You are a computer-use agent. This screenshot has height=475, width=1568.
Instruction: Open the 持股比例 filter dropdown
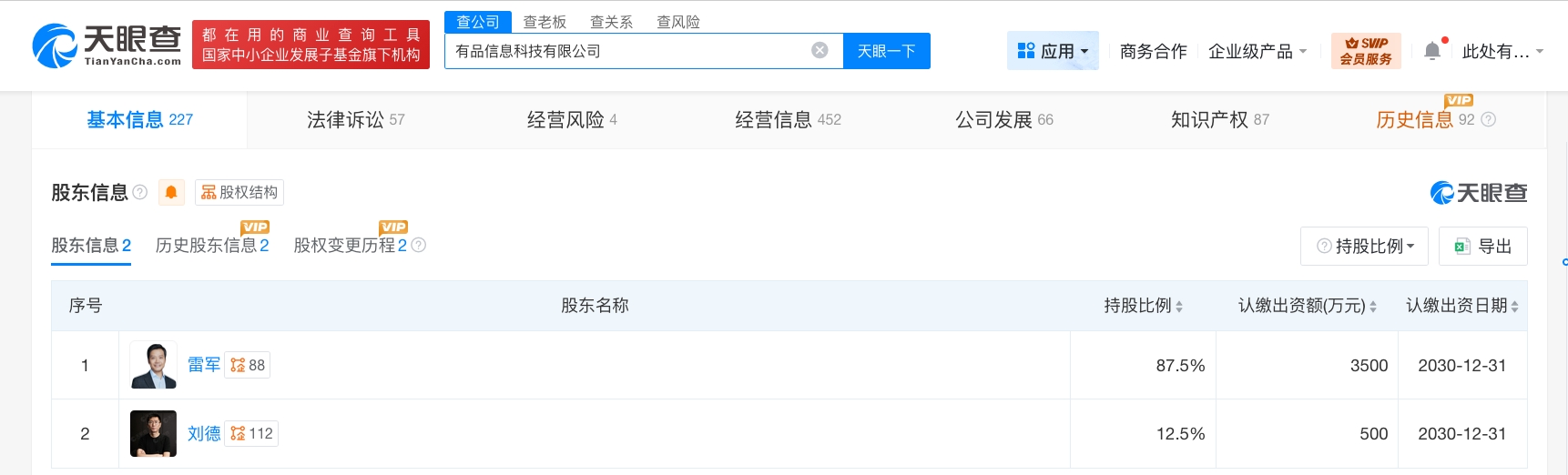(x=1364, y=247)
